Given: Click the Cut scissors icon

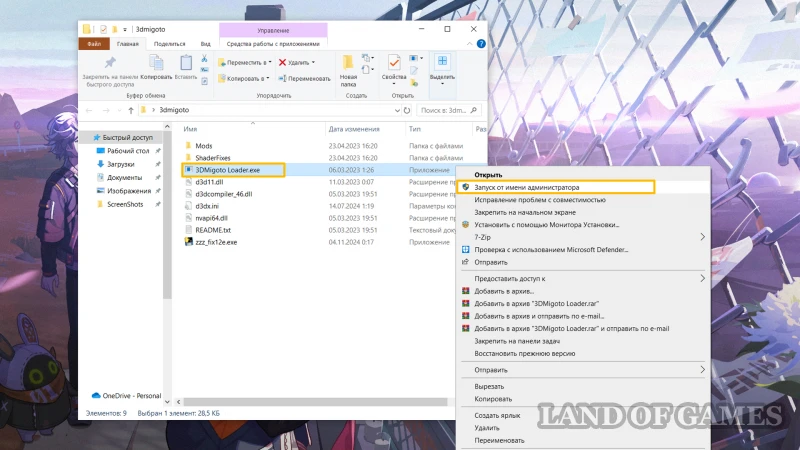Looking at the screenshot, I should tap(204, 59).
